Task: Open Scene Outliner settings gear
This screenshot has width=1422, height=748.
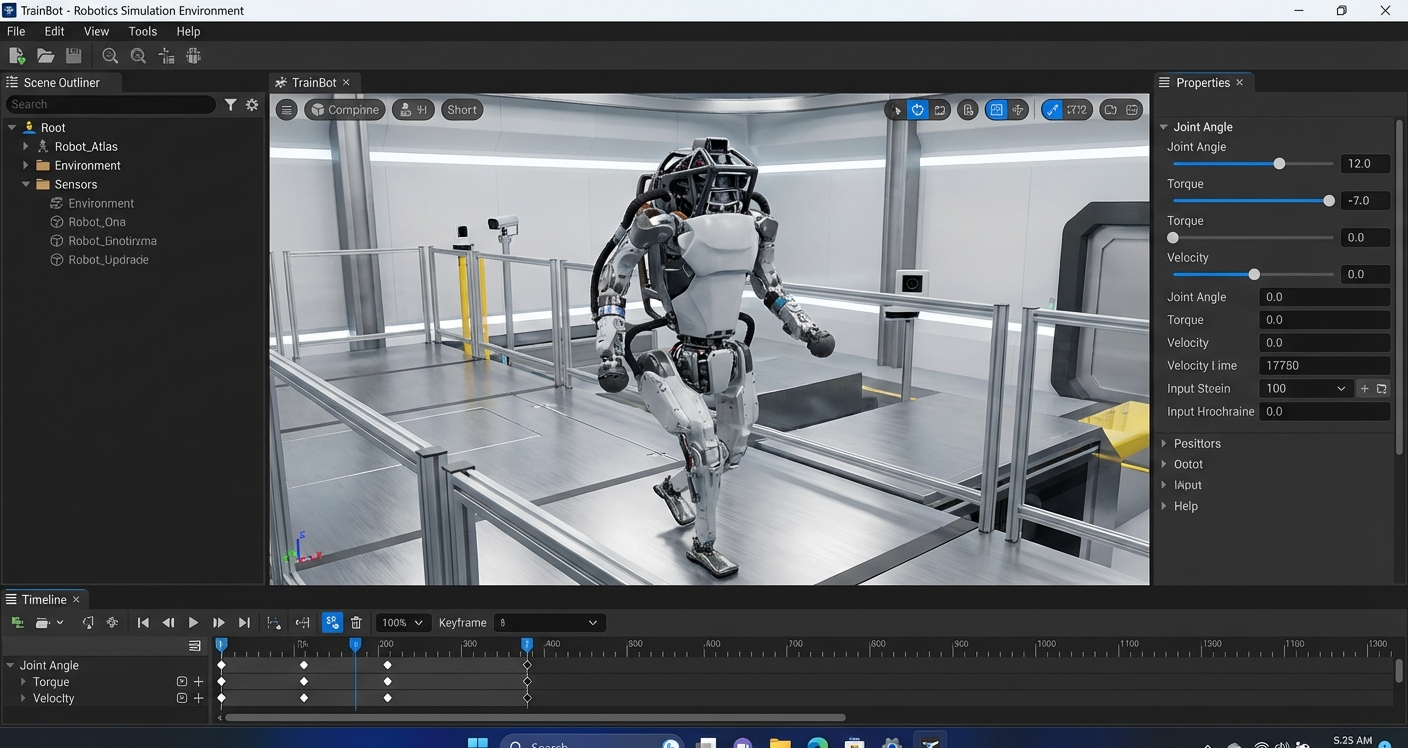Action: tap(252, 104)
